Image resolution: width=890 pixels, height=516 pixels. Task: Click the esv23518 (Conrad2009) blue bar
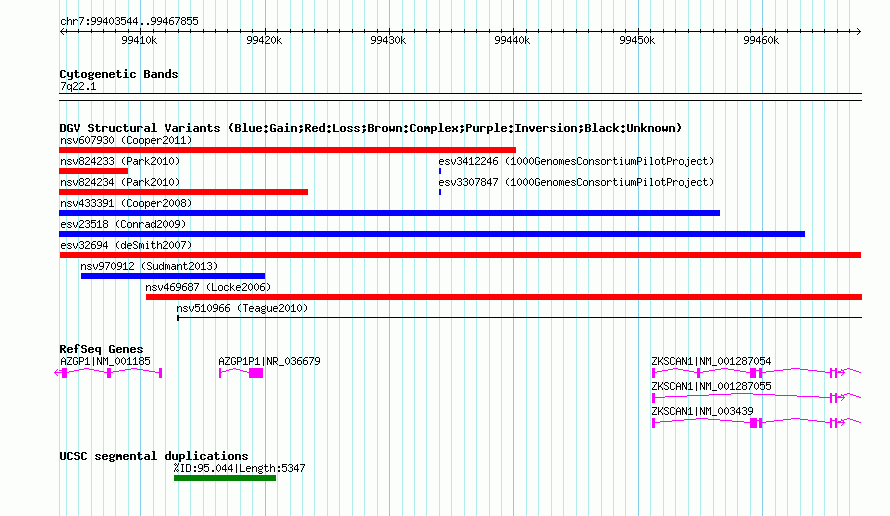click(x=432, y=234)
